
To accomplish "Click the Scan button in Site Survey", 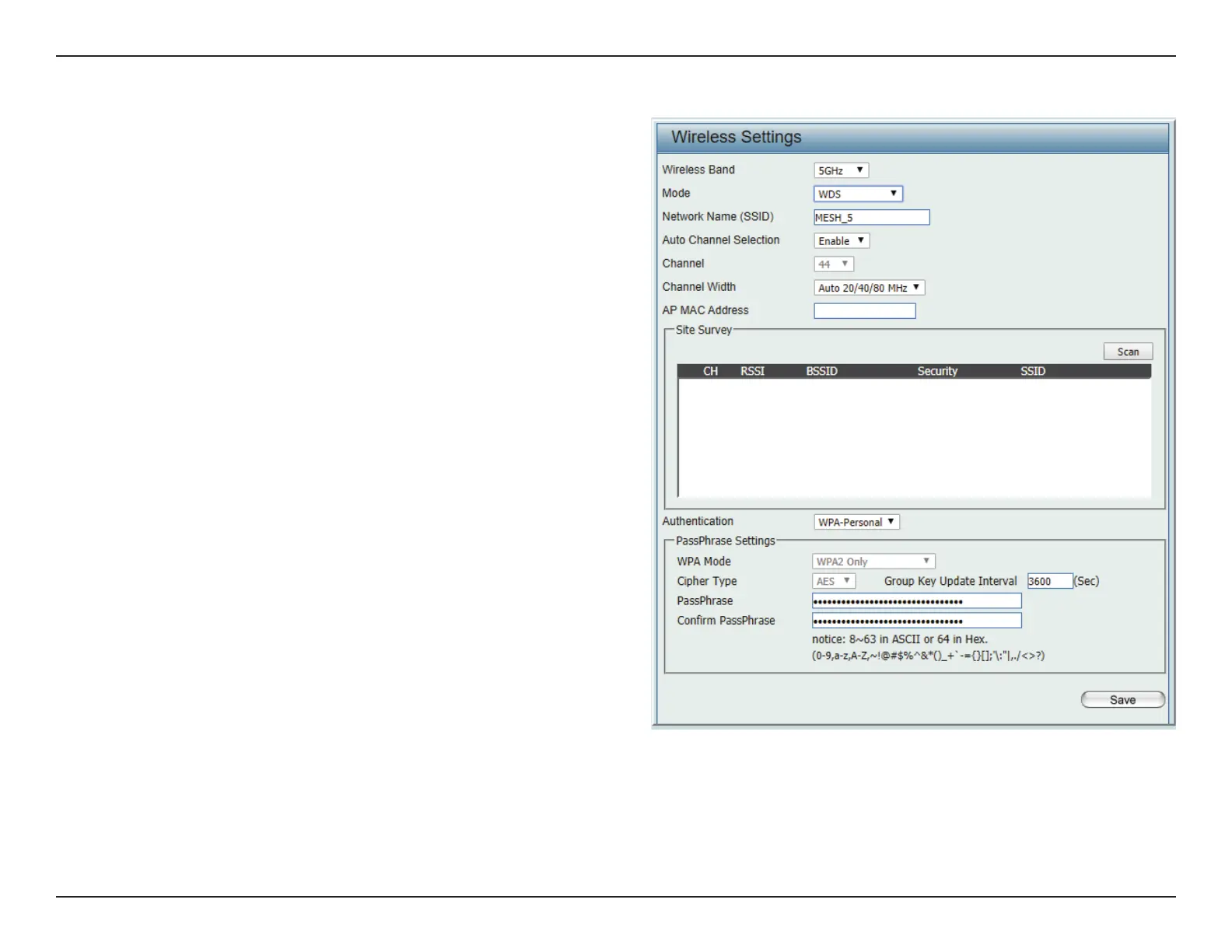I will [x=1128, y=352].
